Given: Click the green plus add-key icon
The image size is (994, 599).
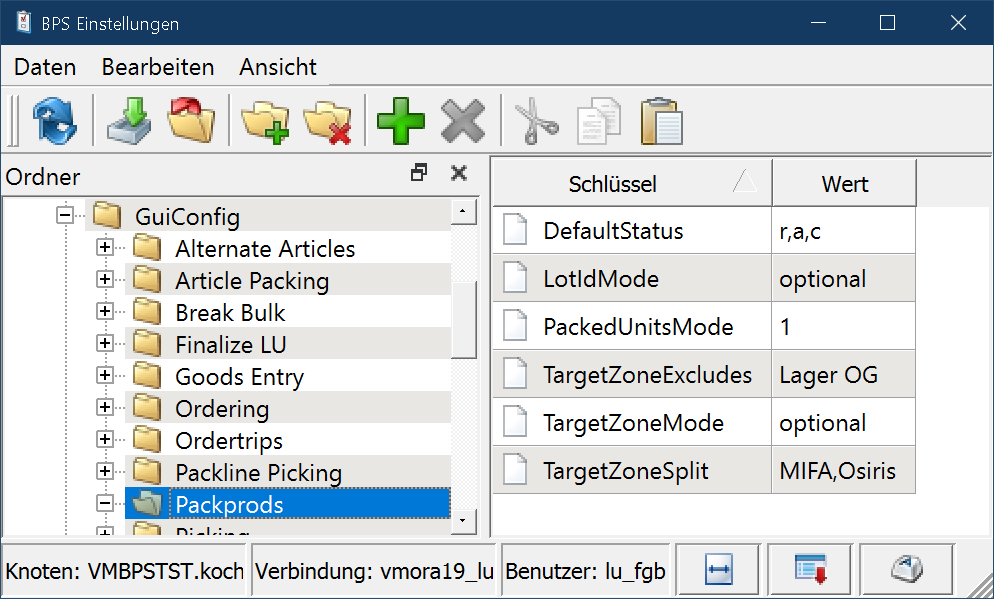Looking at the screenshot, I should (x=400, y=122).
